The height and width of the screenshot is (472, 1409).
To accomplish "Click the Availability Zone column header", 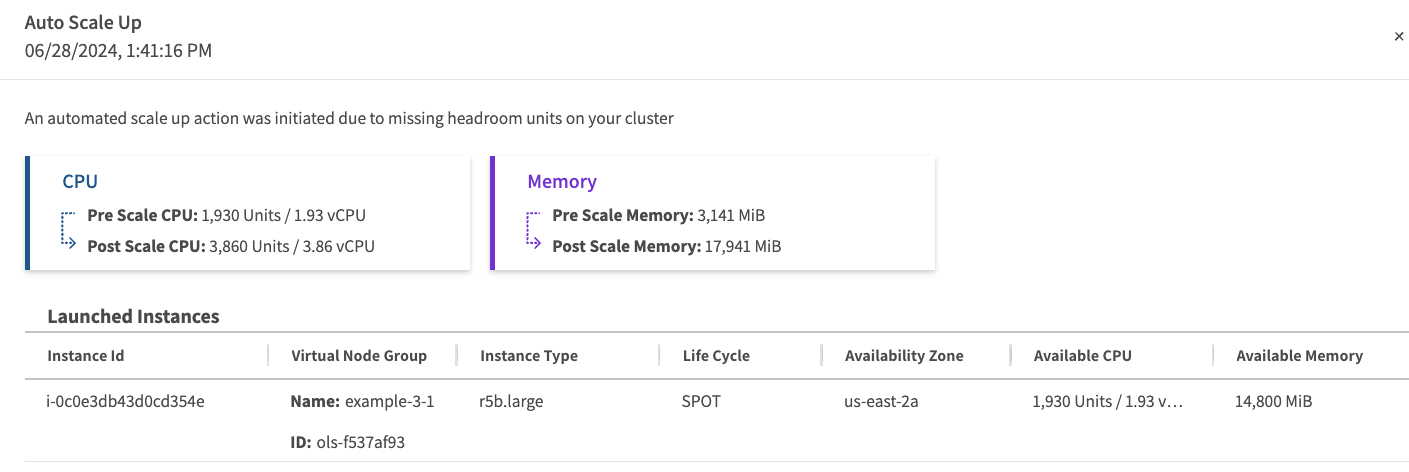I will click(x=904, y=355).
